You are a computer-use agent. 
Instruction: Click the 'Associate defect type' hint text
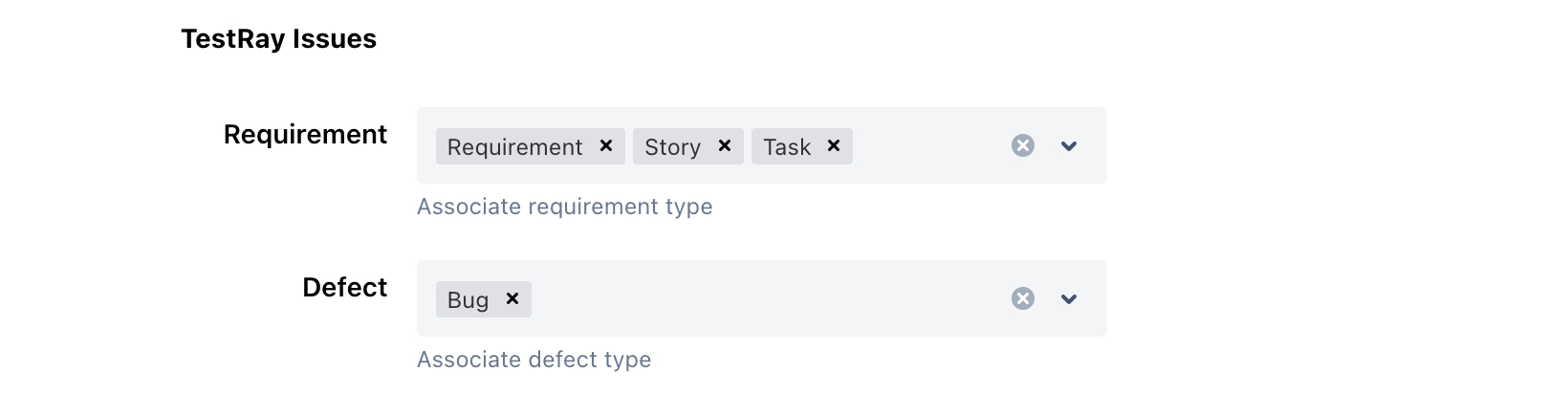(534, 360)
